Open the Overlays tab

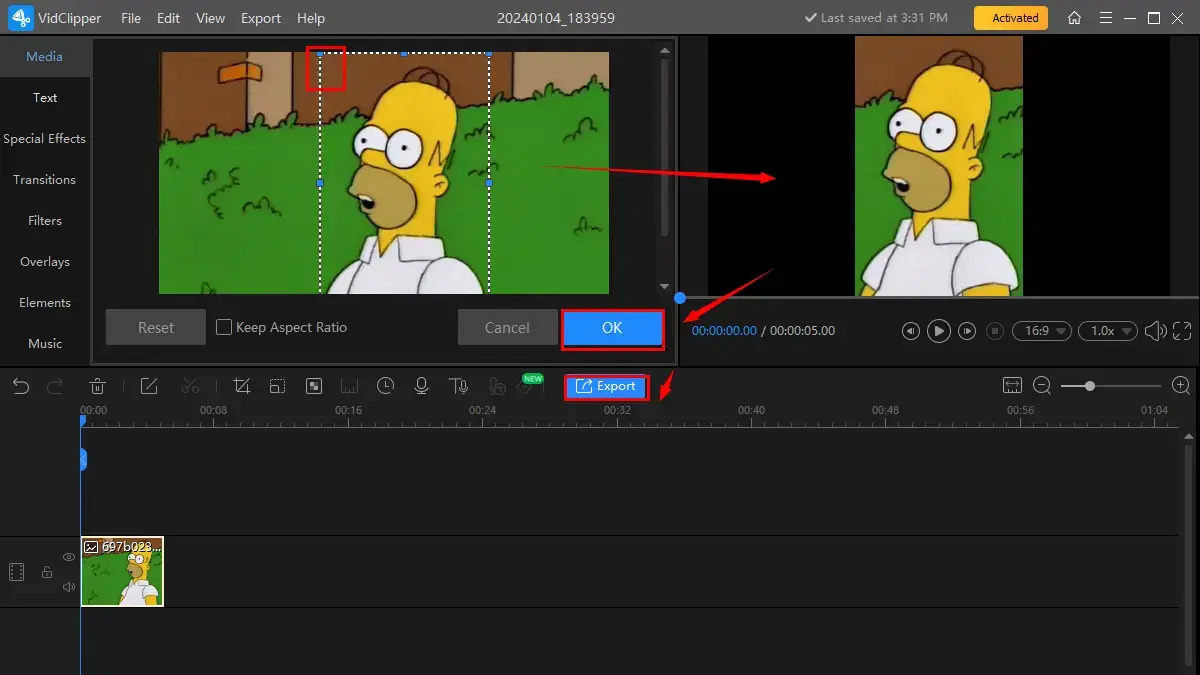[x=45, y=261]
